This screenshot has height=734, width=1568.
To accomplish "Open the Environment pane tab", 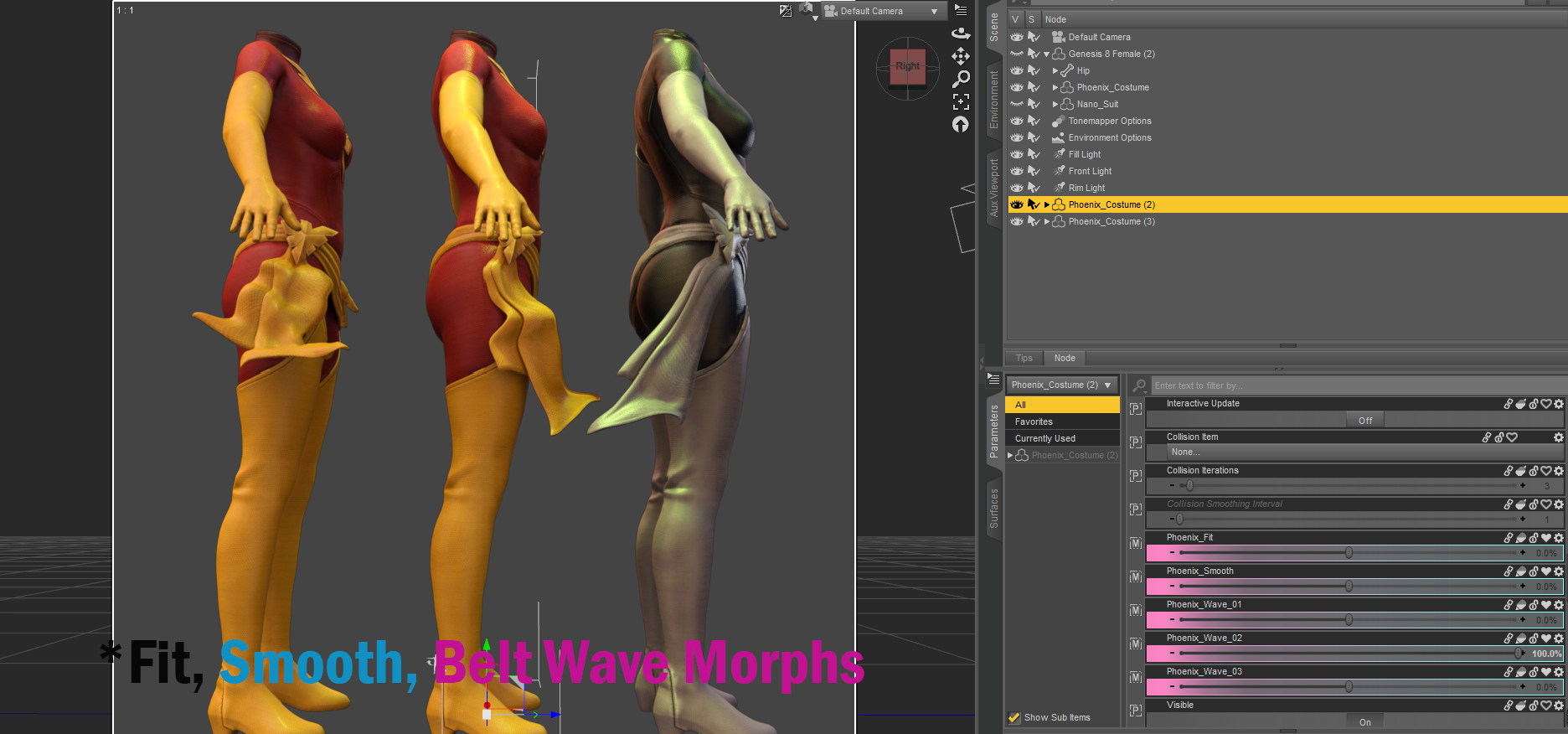I will coord(994,99).
